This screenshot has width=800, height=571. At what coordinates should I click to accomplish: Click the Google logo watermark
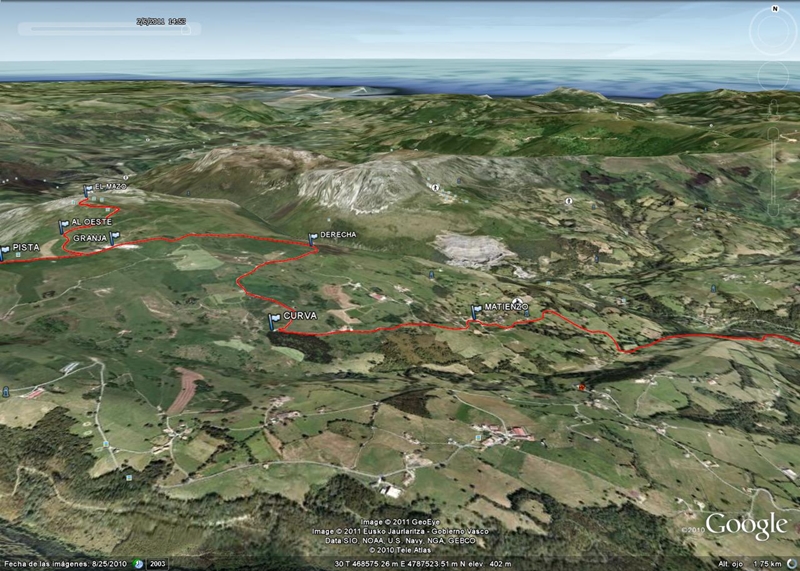click(746, 525)
